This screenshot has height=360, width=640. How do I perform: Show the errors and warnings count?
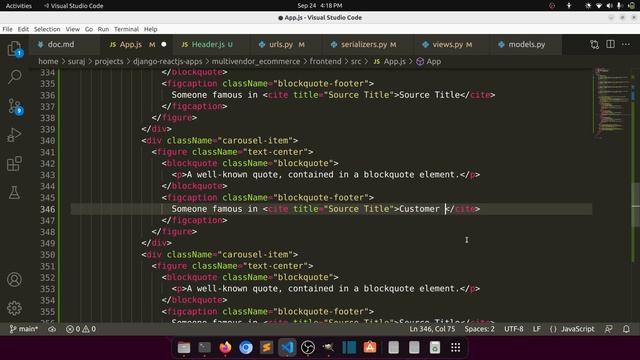pos(81,329)
